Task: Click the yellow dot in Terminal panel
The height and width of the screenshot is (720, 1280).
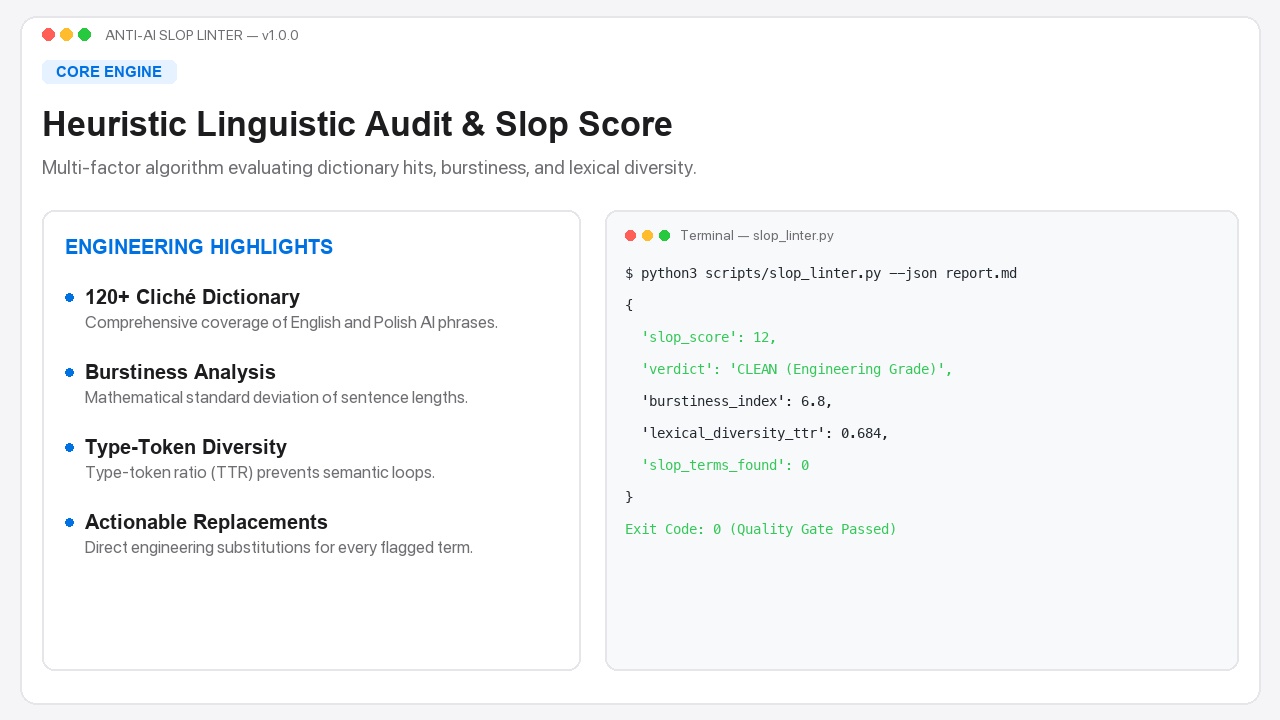Action: tap(647, 236)
